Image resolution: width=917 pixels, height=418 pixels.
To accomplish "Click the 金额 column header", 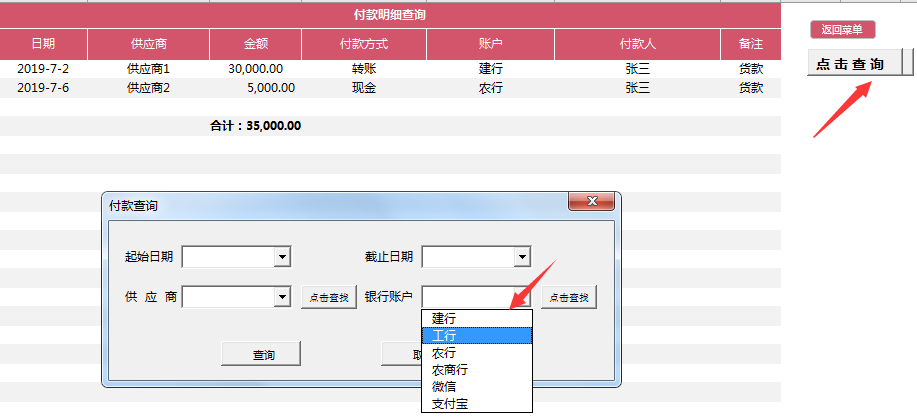I will click(256, 44).
